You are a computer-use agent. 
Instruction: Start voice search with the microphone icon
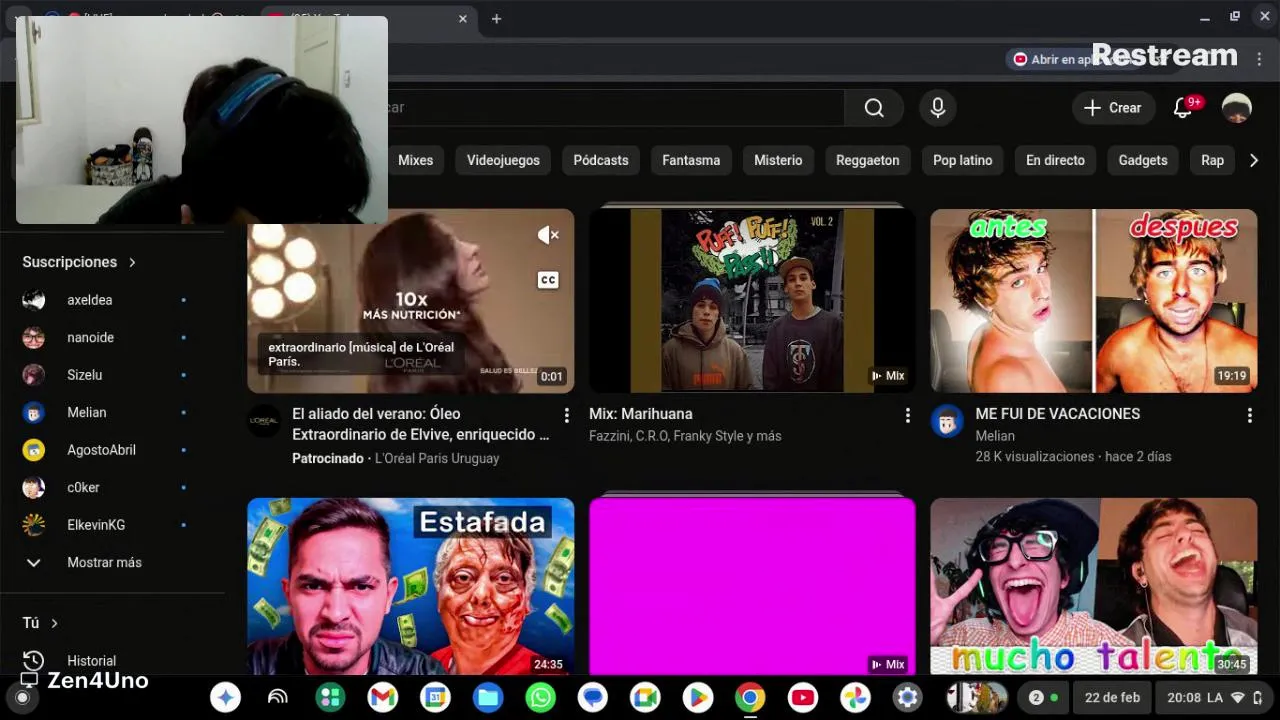pos(938,108)
